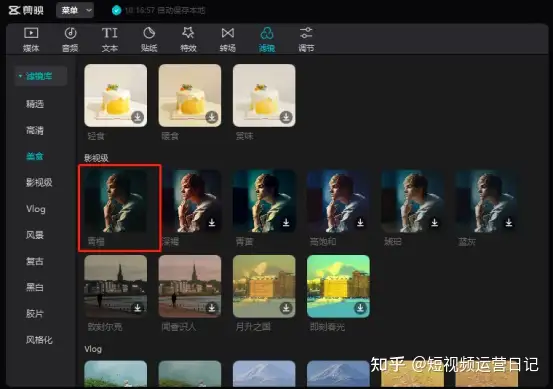Click the 青橙 filter name label

[x=96, y=242]
